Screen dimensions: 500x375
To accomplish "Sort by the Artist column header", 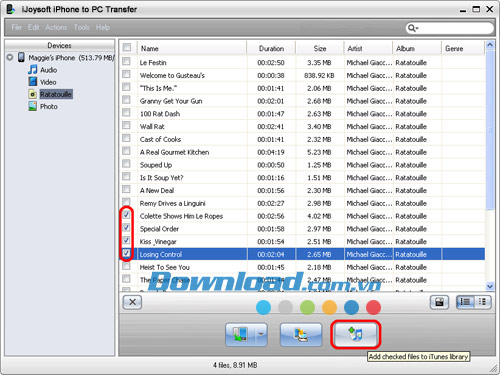I will pos(368,48).
